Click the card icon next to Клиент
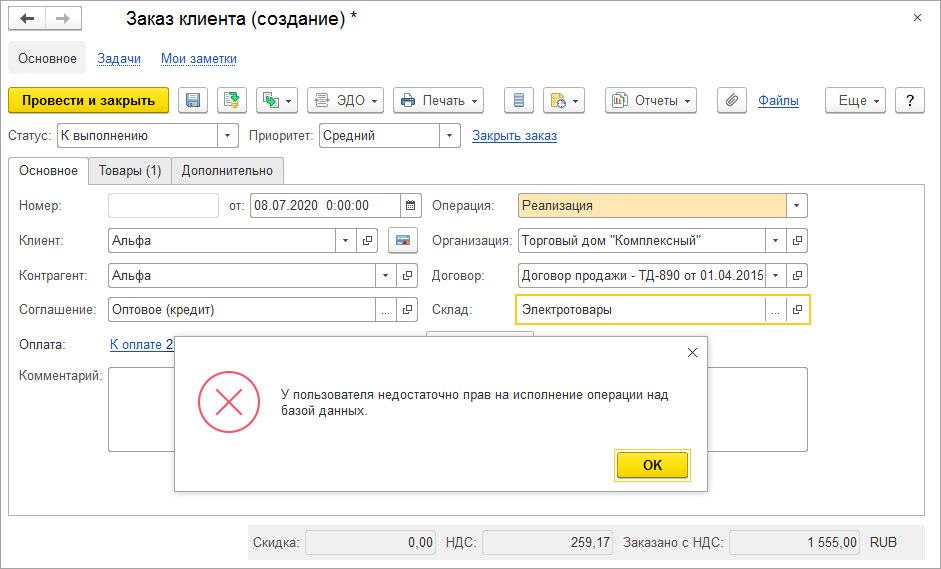Image resolution: width=941 pixels, height=569 pixels. (404, 240)
